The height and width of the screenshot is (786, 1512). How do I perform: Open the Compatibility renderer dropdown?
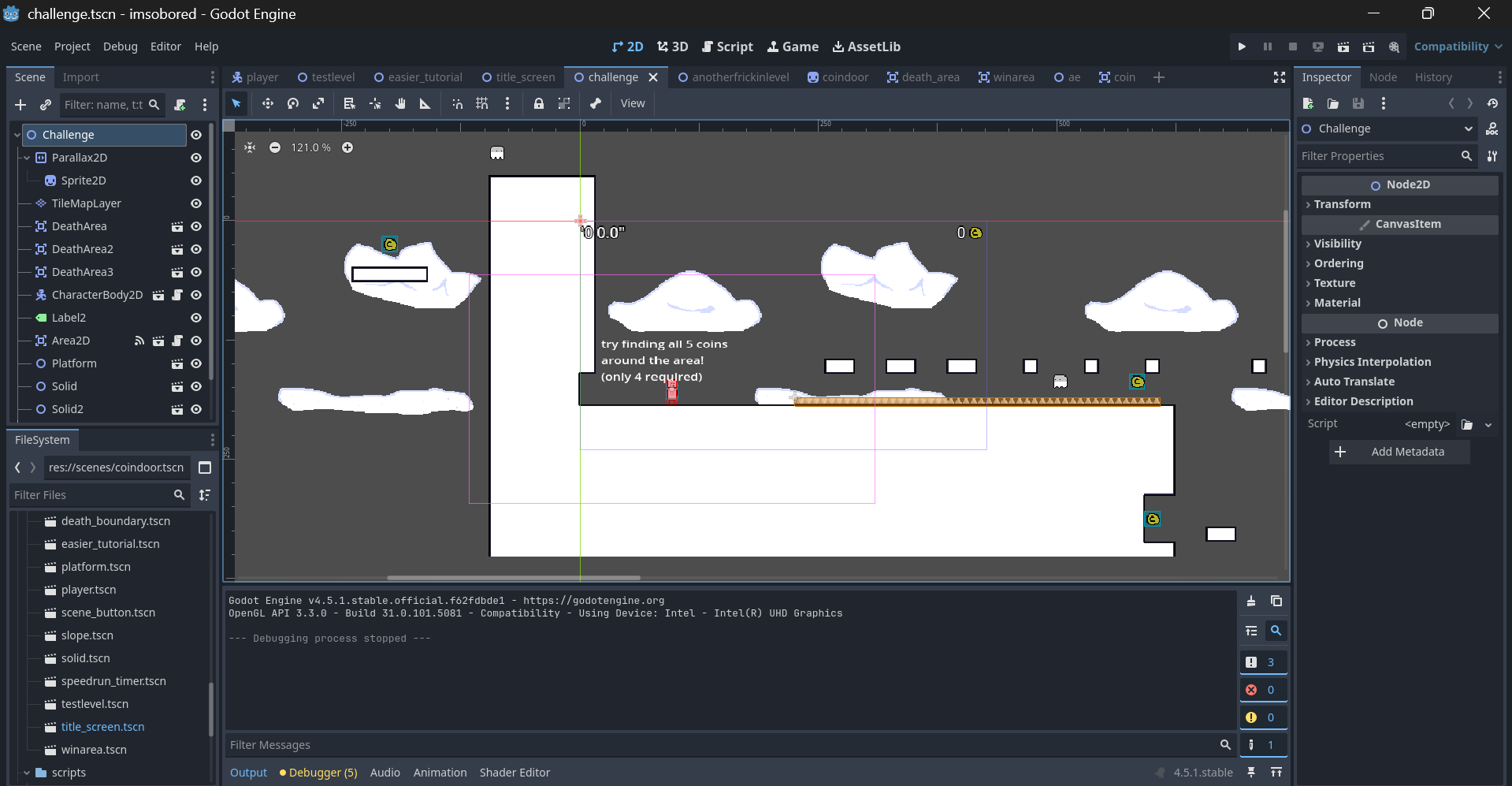pyautogui.click(x=1458, y=47)
